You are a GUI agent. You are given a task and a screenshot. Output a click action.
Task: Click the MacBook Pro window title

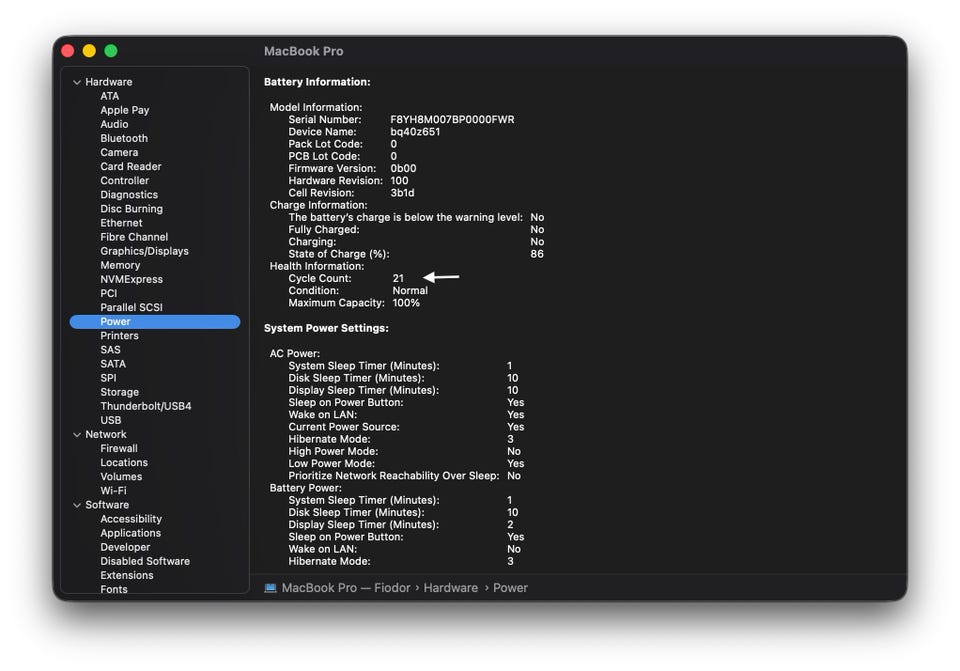(304, 51)
